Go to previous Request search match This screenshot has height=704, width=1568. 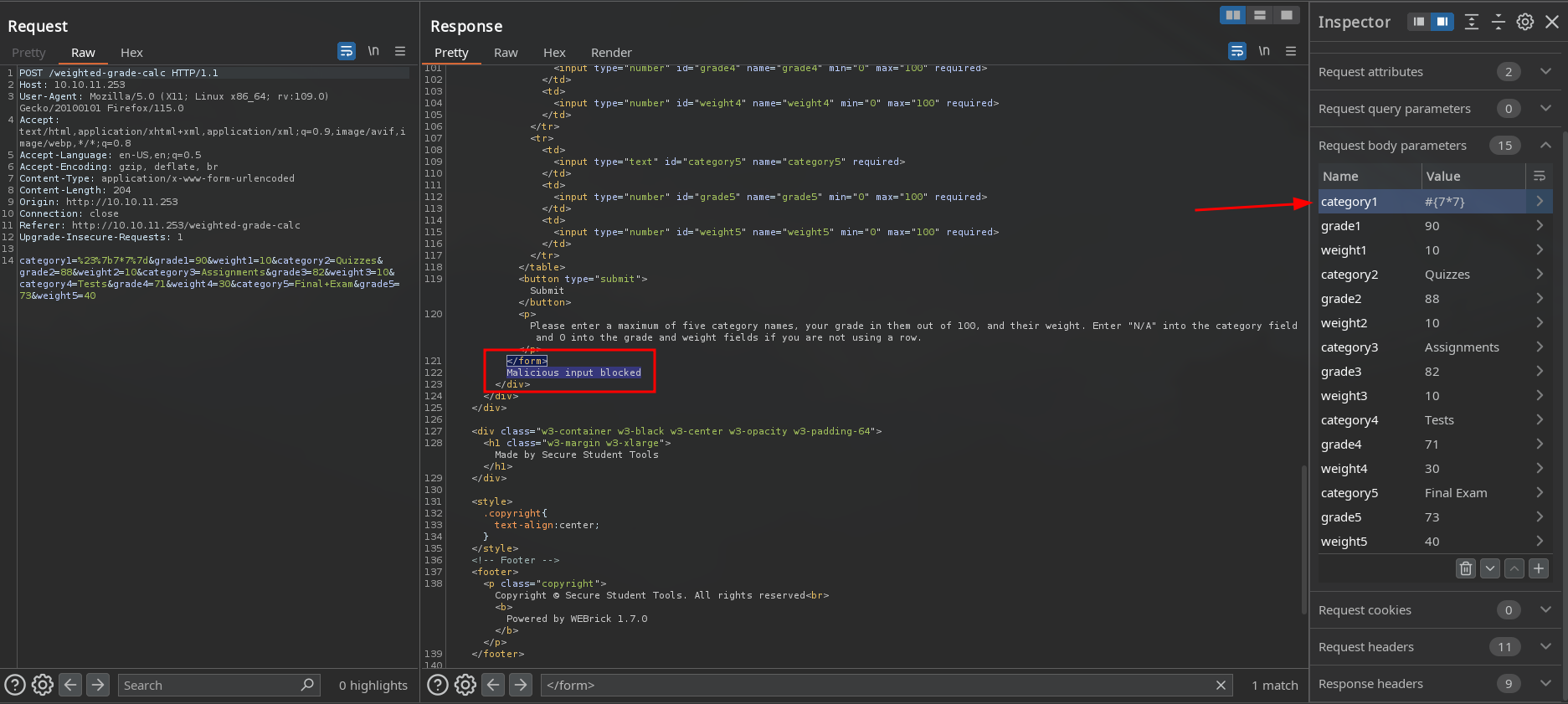[71, 685]
